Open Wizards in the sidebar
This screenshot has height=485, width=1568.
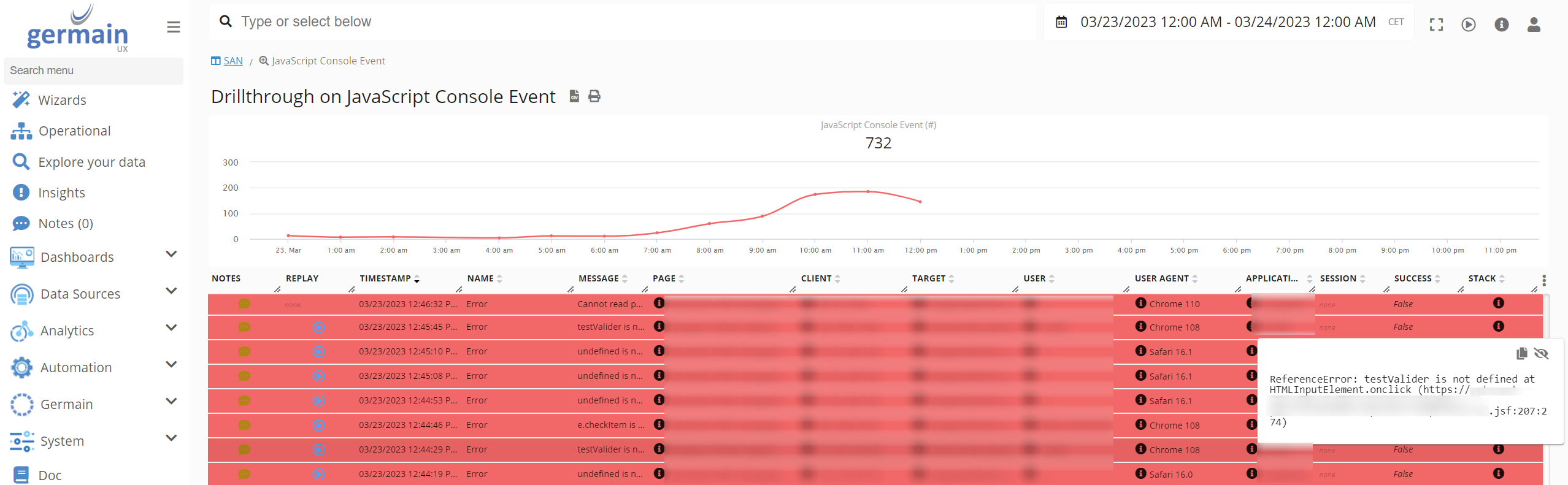[x=62, y=100]
